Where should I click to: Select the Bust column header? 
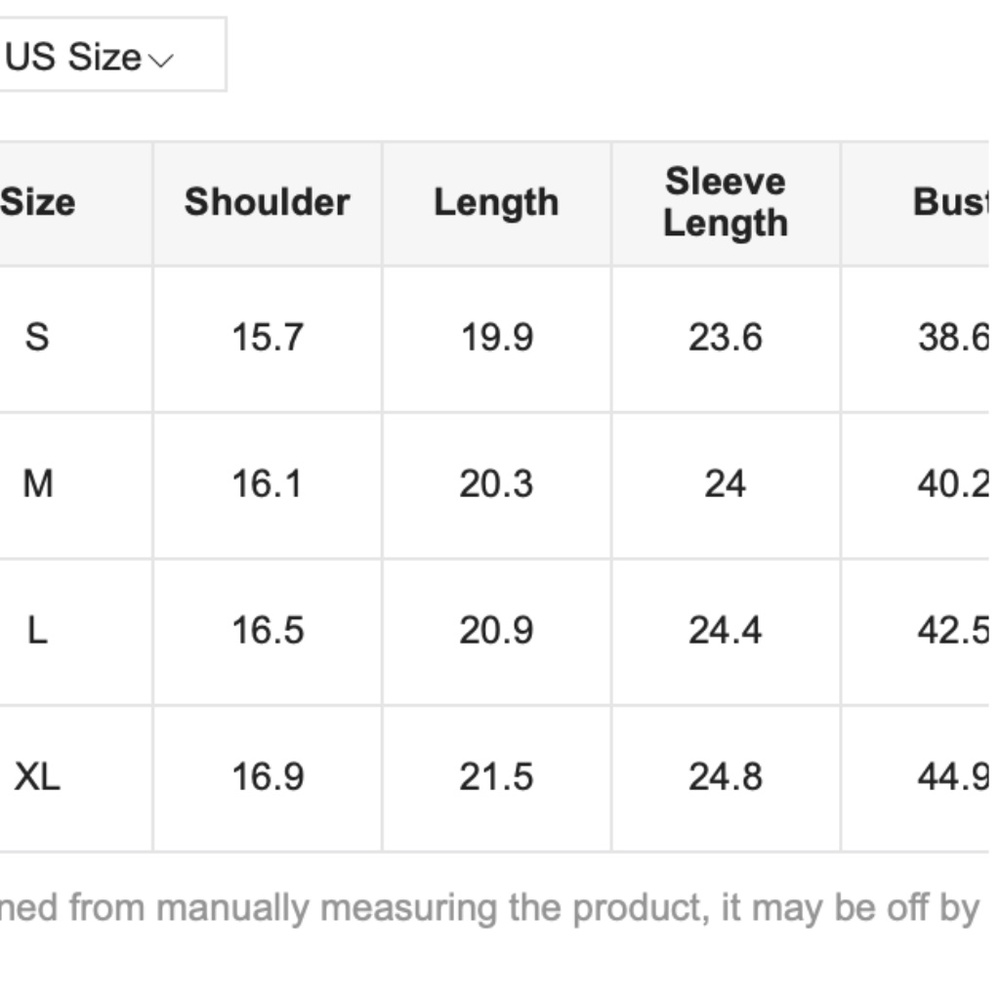coord(950,202)
